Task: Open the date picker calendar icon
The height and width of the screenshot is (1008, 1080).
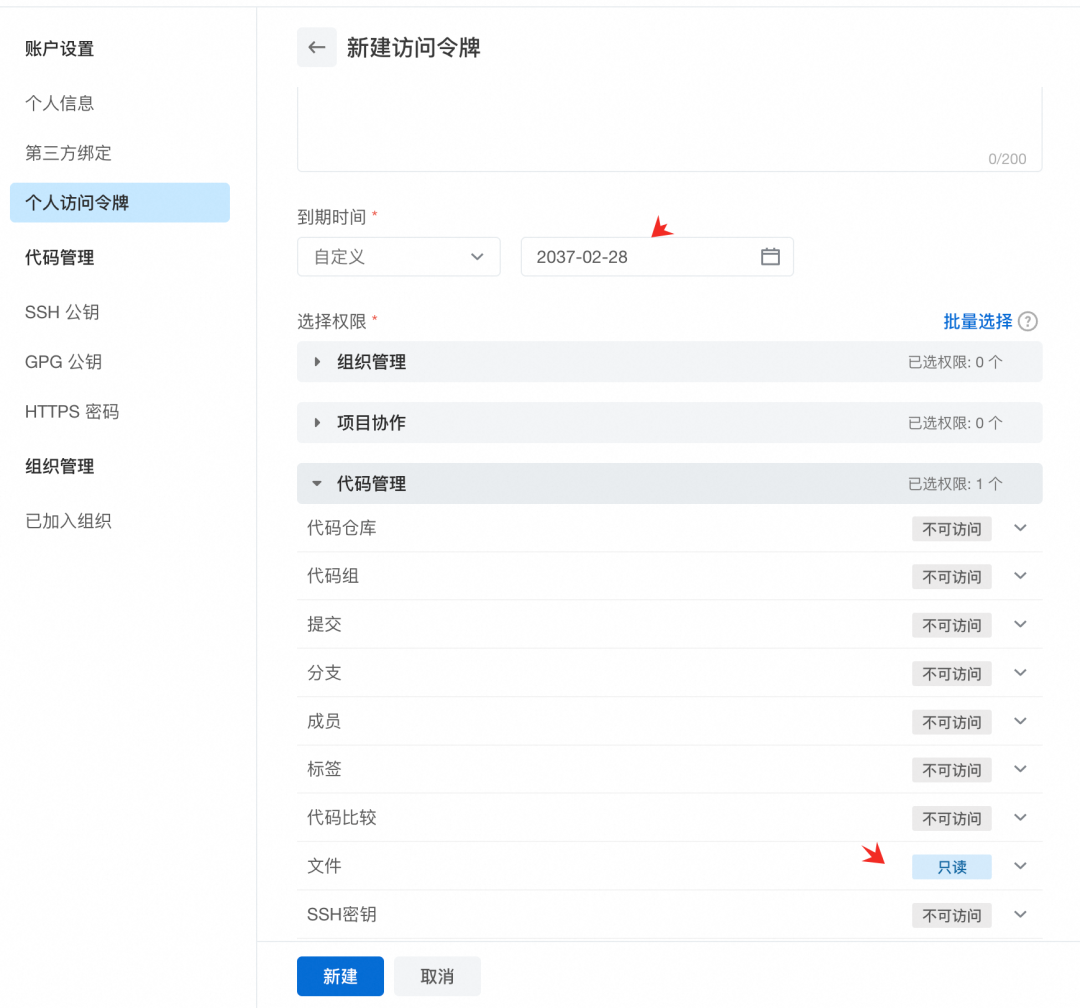Action: click(x=769, y=256)
